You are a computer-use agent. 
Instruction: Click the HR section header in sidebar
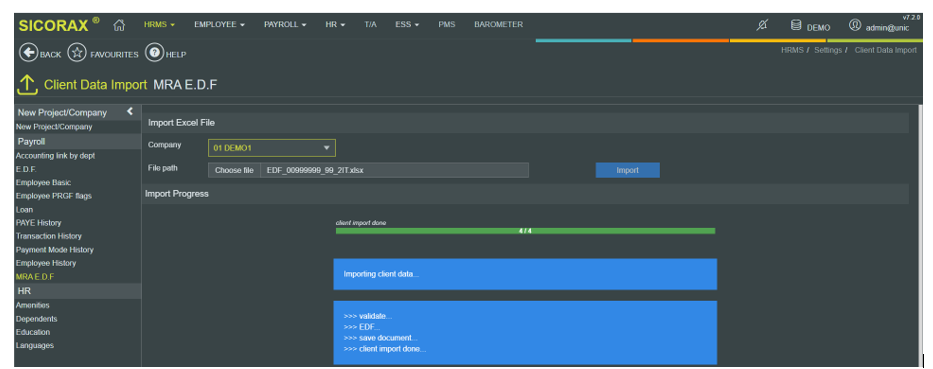77,291
